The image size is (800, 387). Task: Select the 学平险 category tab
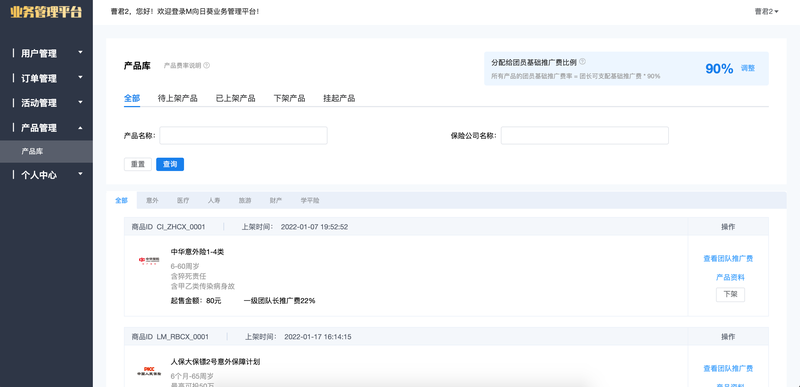pos(310,200)
